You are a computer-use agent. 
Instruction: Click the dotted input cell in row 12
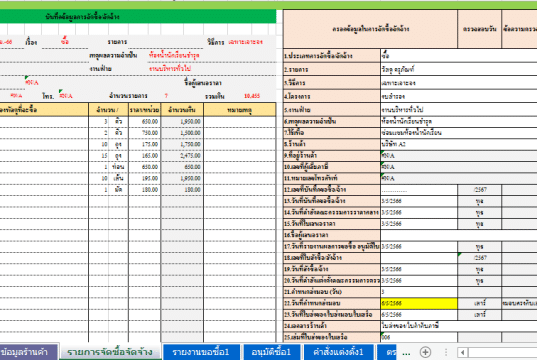[419, 190]
